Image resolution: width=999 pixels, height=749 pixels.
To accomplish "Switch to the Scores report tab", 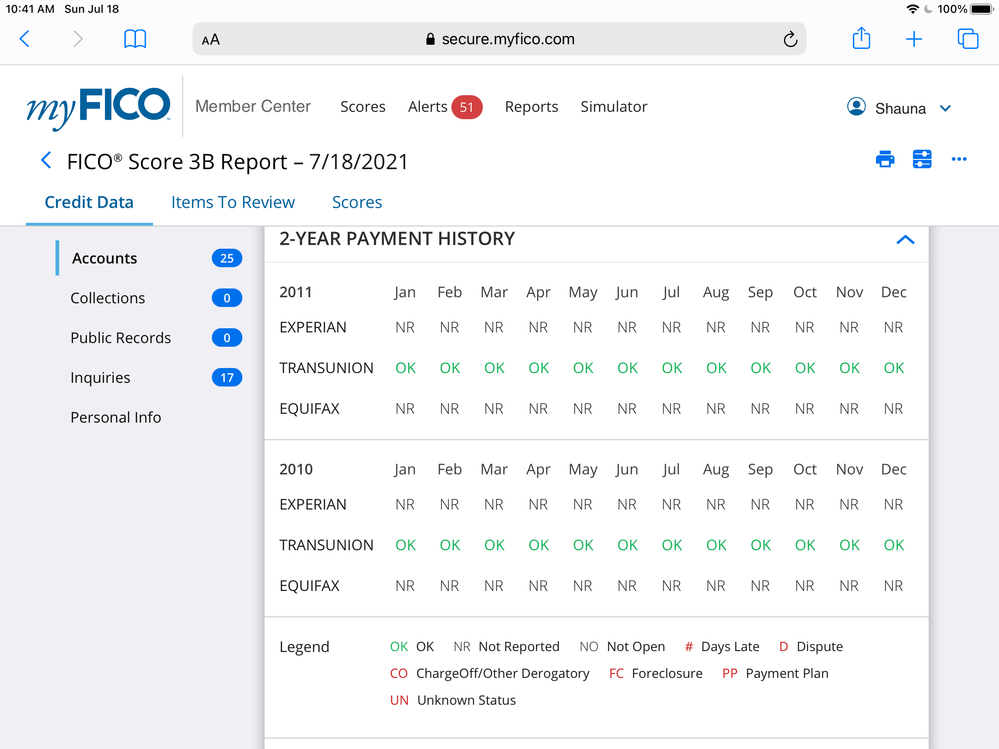I will click(357, 203).
